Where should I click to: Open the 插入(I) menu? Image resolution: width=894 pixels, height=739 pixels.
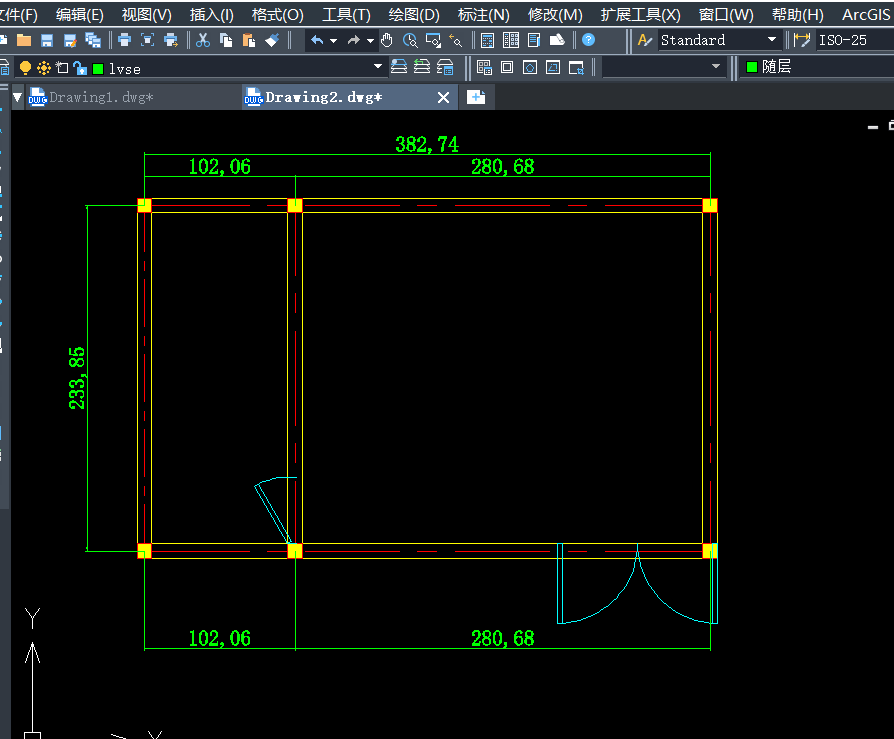coord(212,14)
